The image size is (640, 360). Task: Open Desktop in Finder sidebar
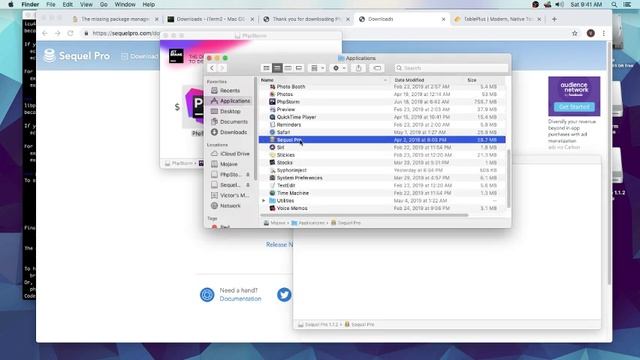(230, 111)
